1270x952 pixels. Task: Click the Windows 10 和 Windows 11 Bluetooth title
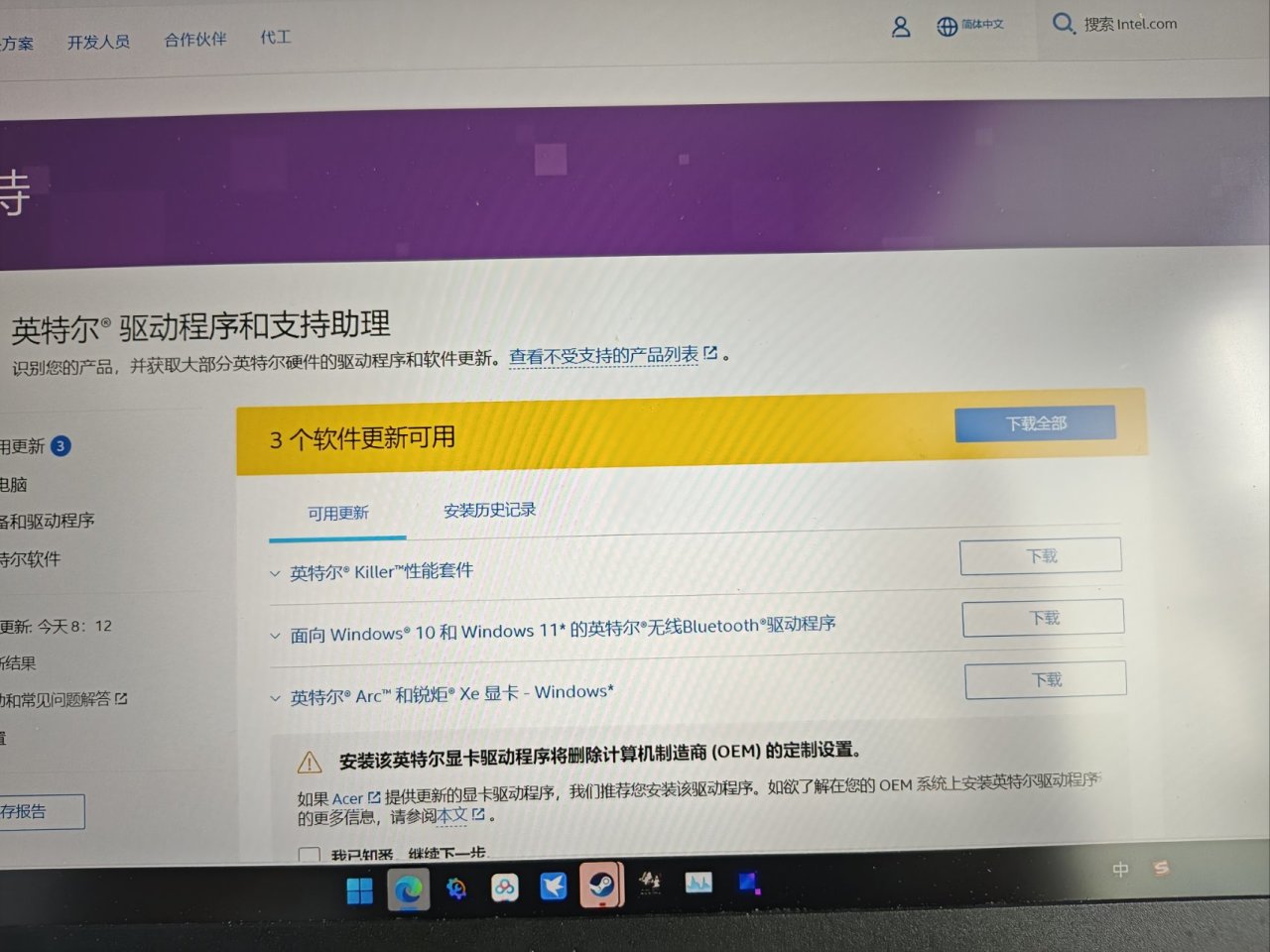[x=563, y=629]
